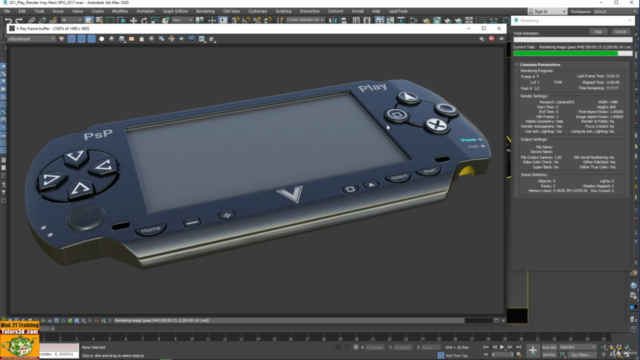The height and width of the screenshot is (360, 640).
Task: Open the Modifiers menu
Action: tap(120, 11)
